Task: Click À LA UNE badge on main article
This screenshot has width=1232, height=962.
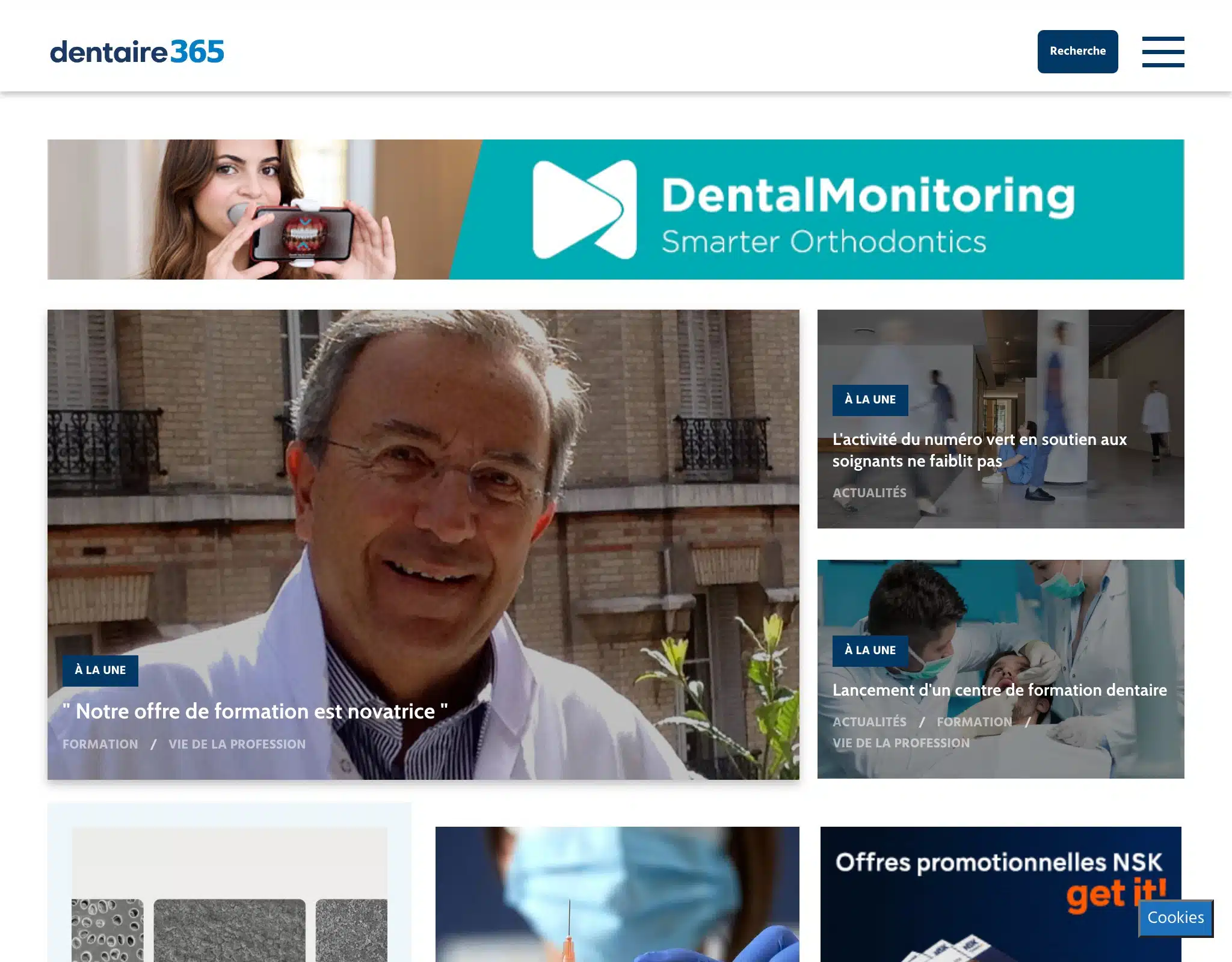Action: click(100, 670)
